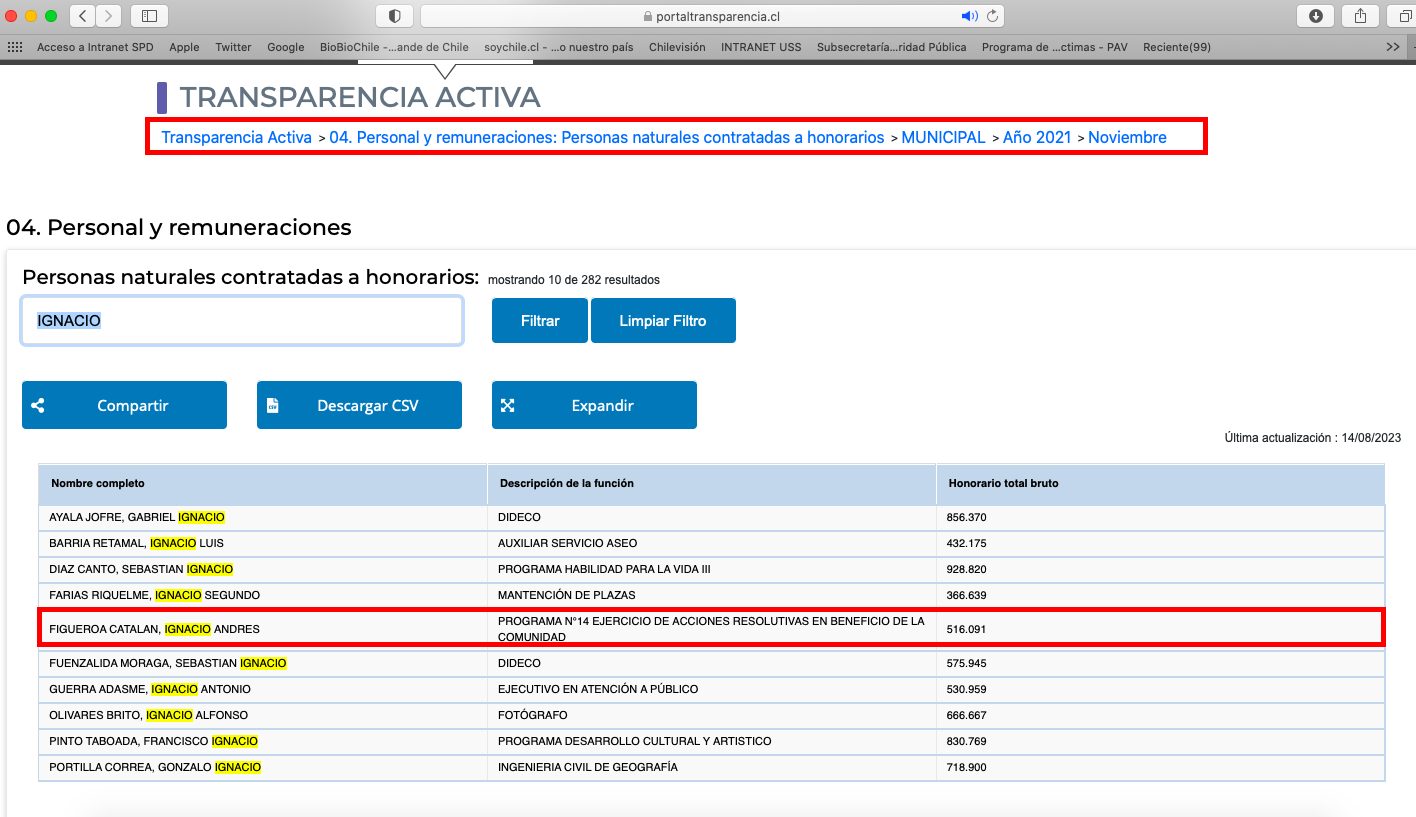
Task: Mute tab audio speaker icon
Action: (969, 16)
